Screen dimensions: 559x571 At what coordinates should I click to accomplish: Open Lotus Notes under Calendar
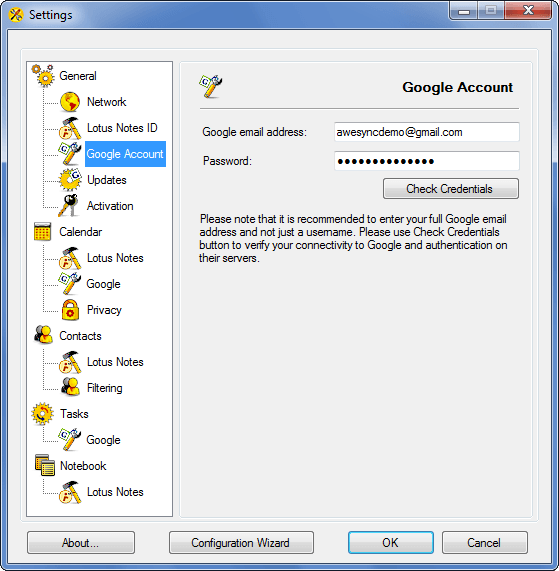115,258
